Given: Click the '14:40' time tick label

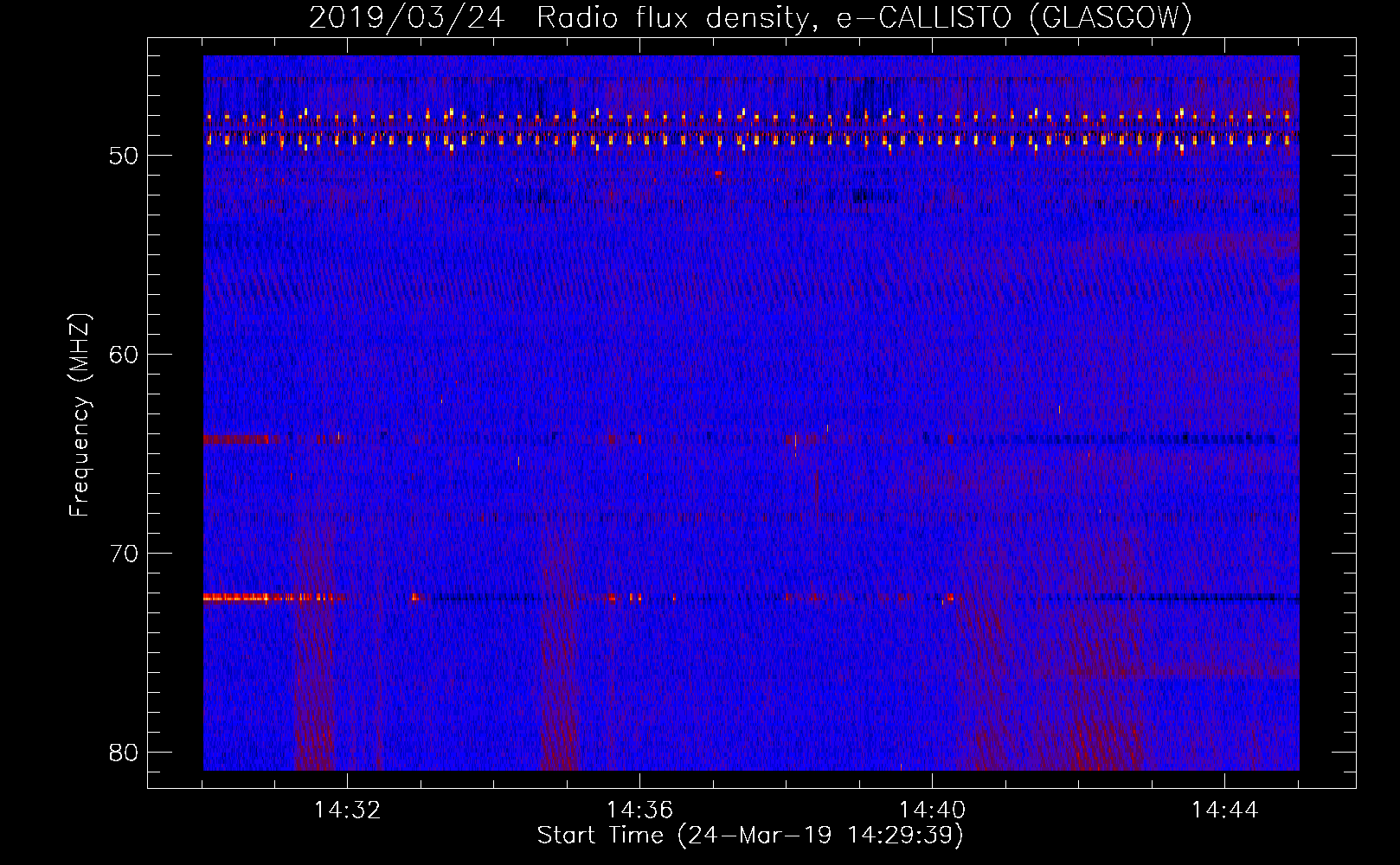Looking at the screenshot, I should click(932, 811).
